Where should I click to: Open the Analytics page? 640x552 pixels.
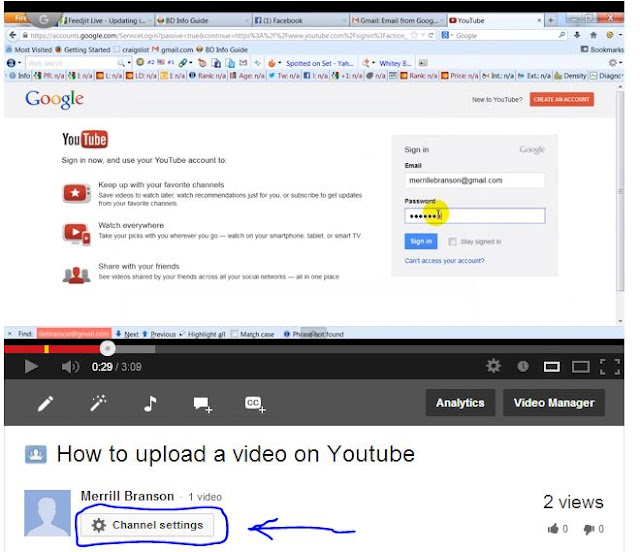click(460, 403)
